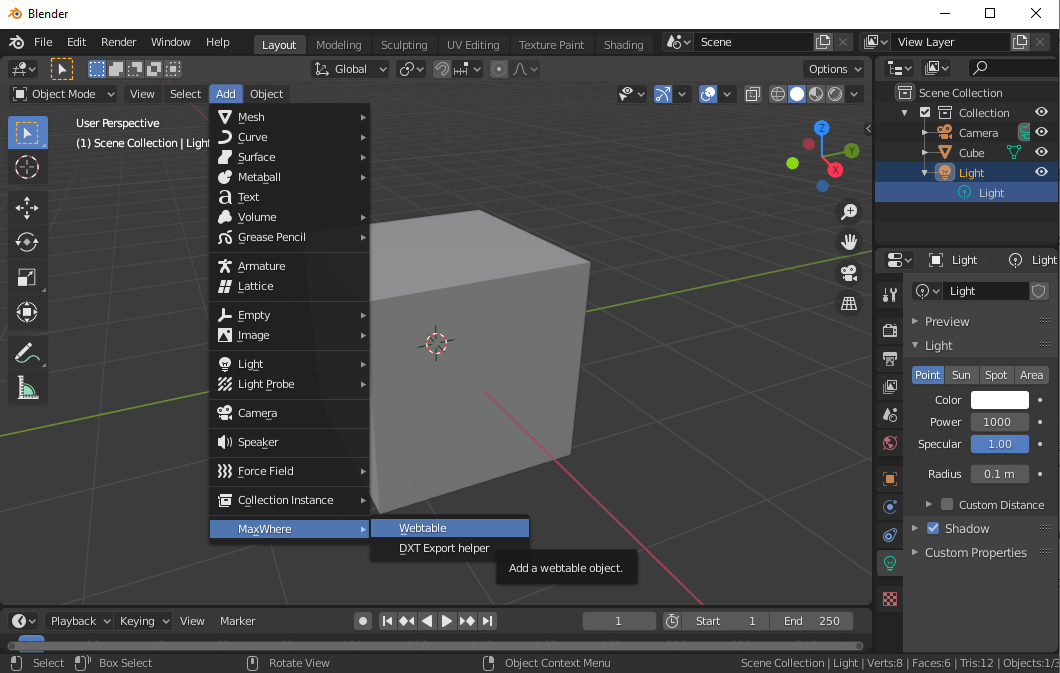Switch to the Sculpting workspace tab
The image size is (1060, 673).
pos(404,45)
